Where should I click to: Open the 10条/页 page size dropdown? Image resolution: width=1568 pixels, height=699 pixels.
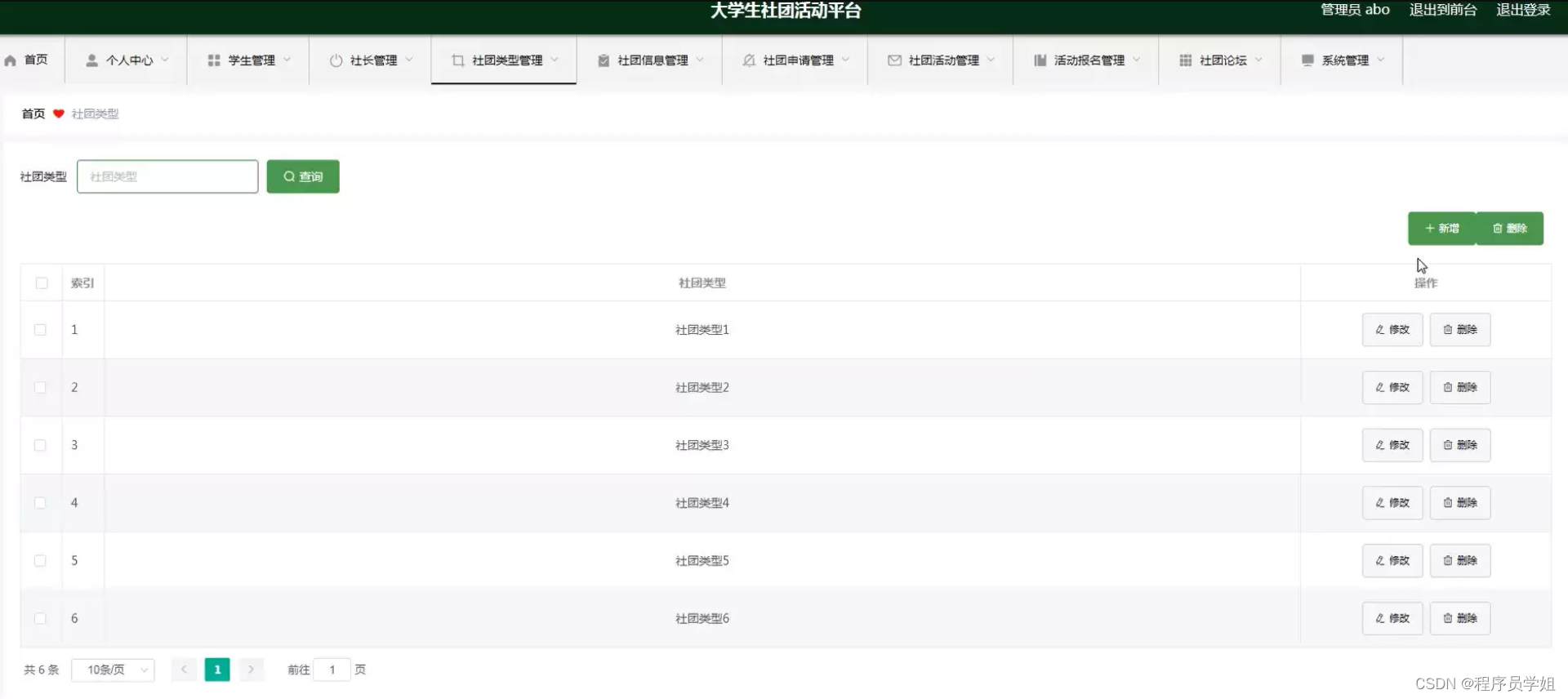click(x=113, y=670)
